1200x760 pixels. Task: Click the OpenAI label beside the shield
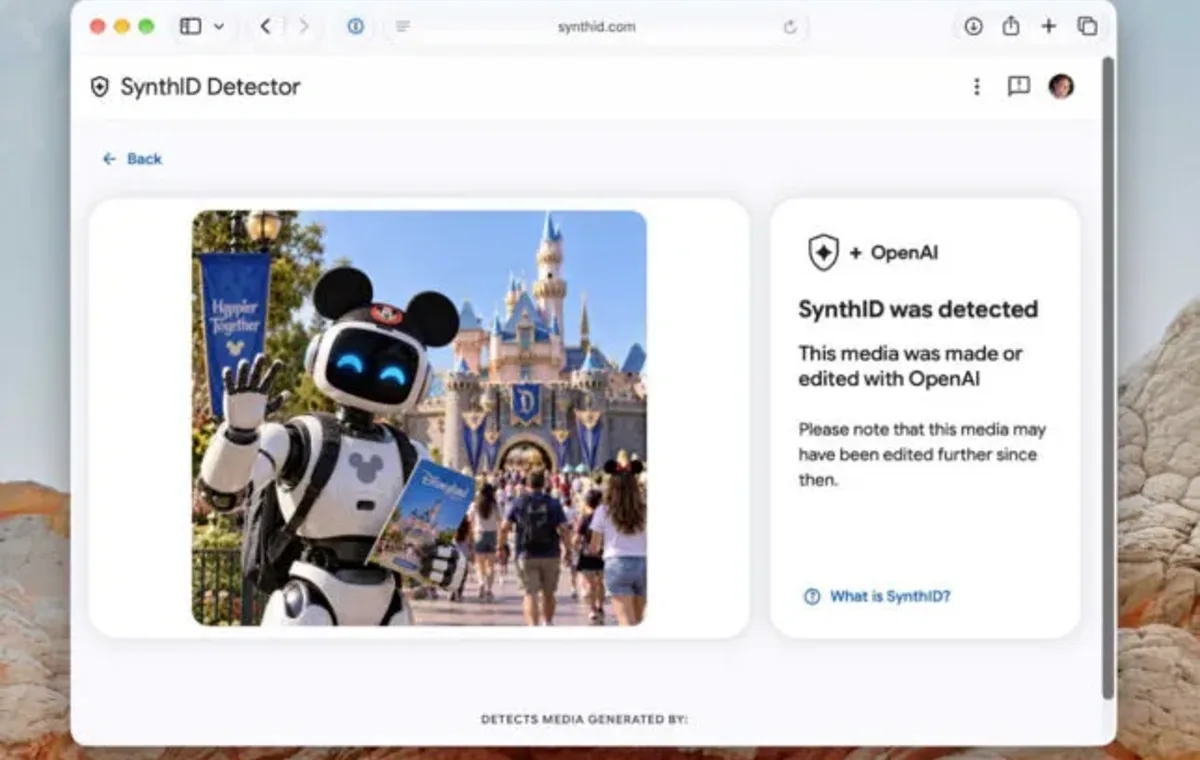pos(904,253)
